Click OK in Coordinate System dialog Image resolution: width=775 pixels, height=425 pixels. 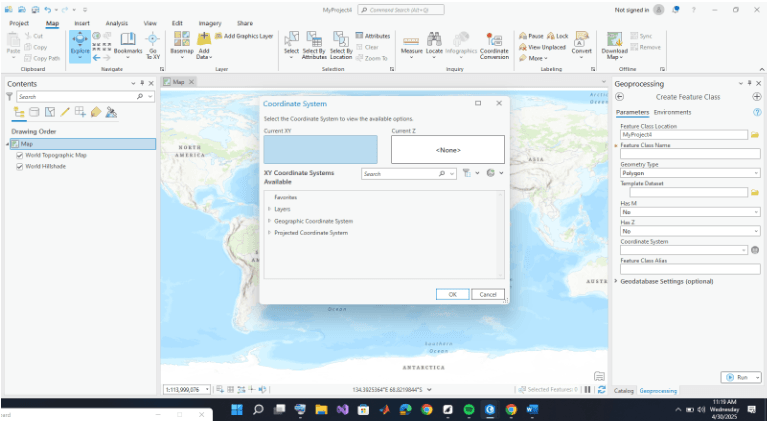coord(452,294)
